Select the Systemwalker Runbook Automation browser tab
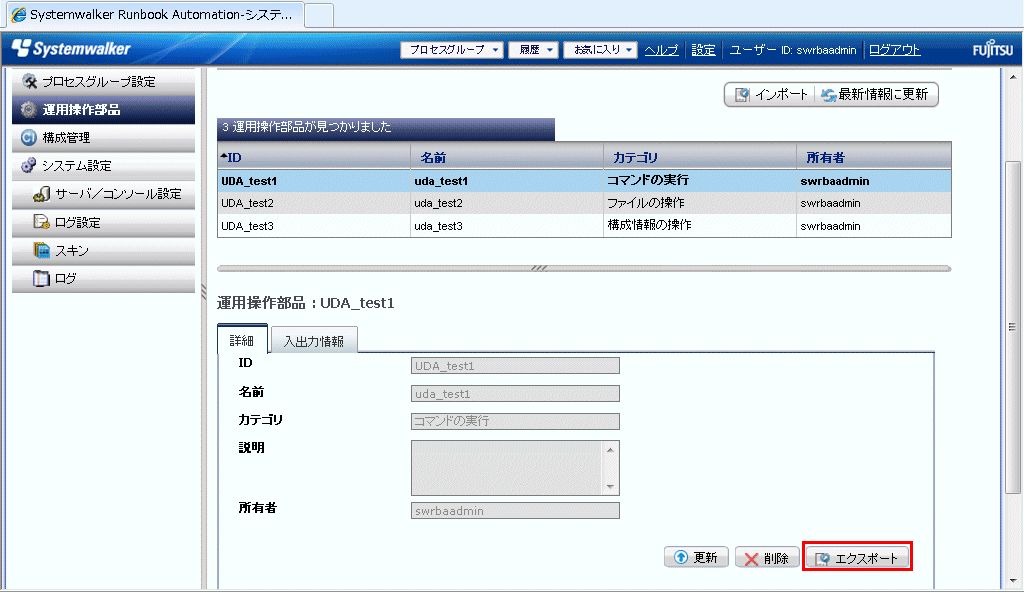The width and height of the screenshot is (1024, 592). pyautogui.click(x=153, y=14)
